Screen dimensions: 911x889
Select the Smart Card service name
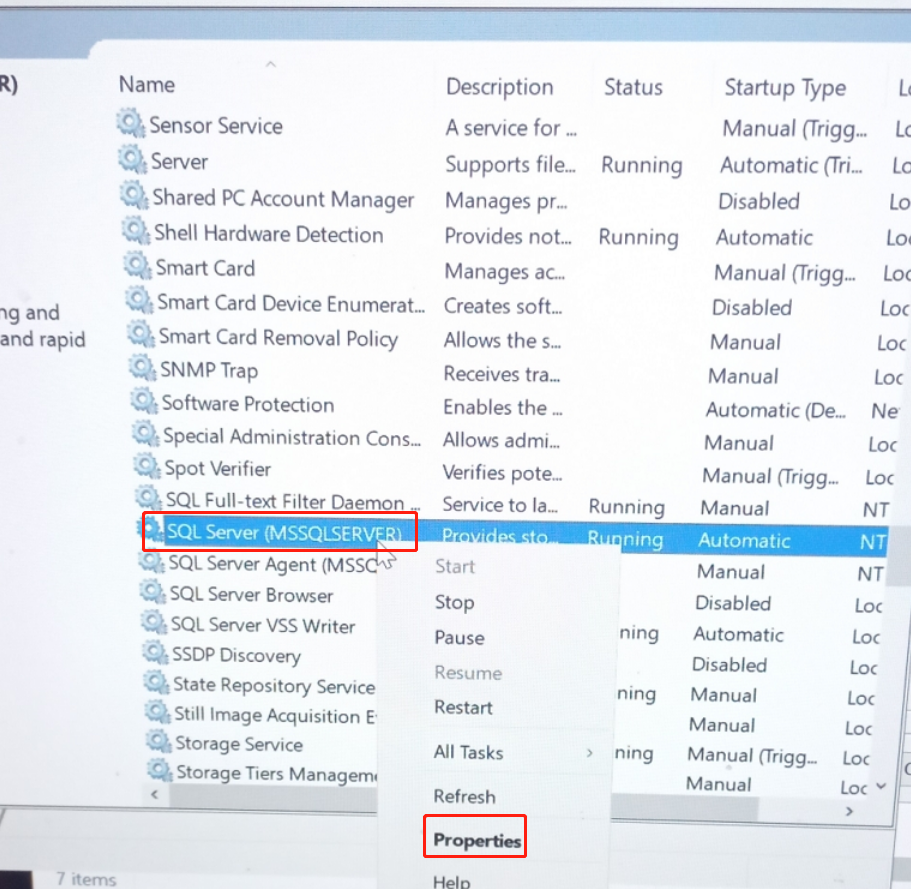coord(205,268)
